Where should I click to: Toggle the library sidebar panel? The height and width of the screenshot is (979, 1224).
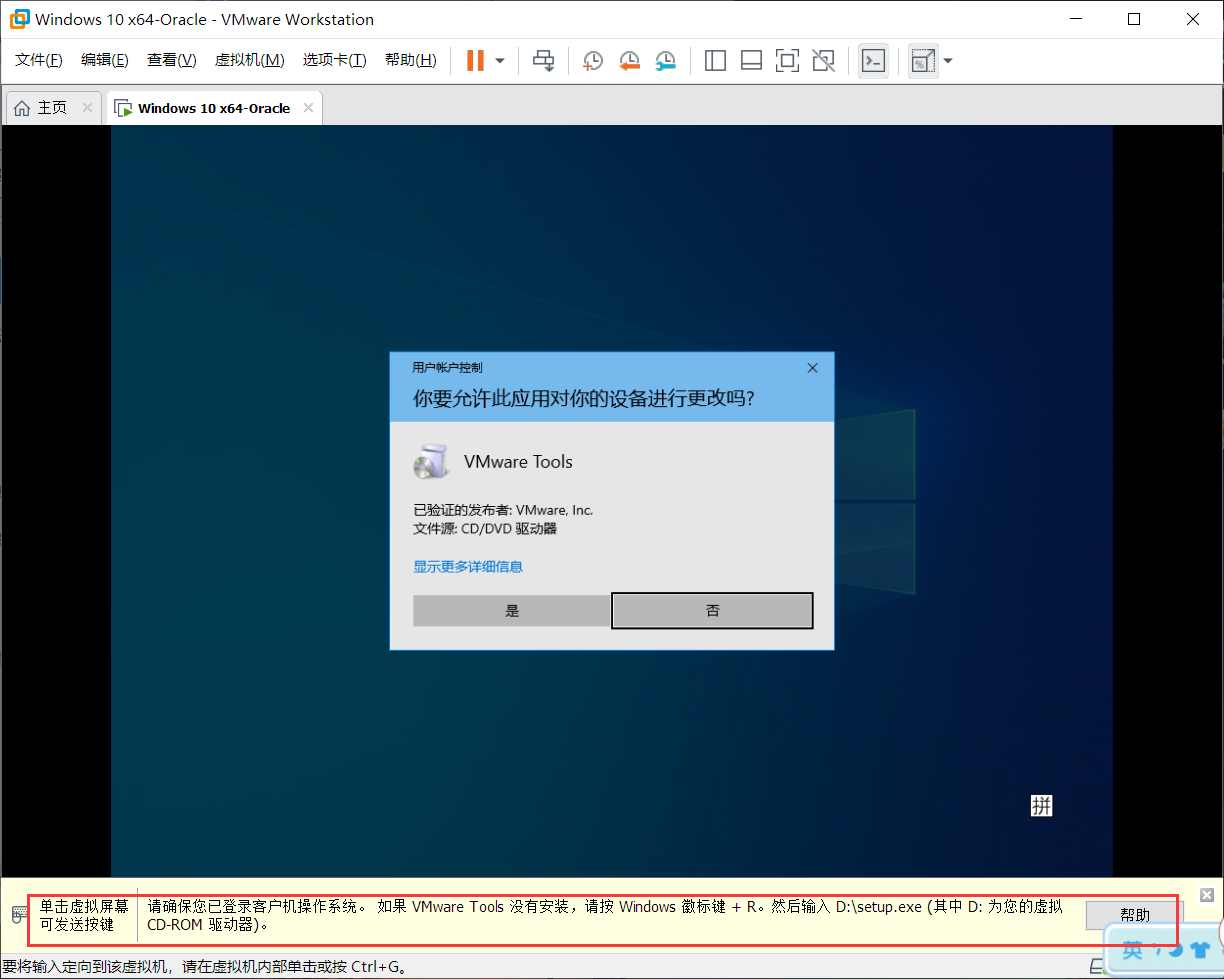coord(715,60)
